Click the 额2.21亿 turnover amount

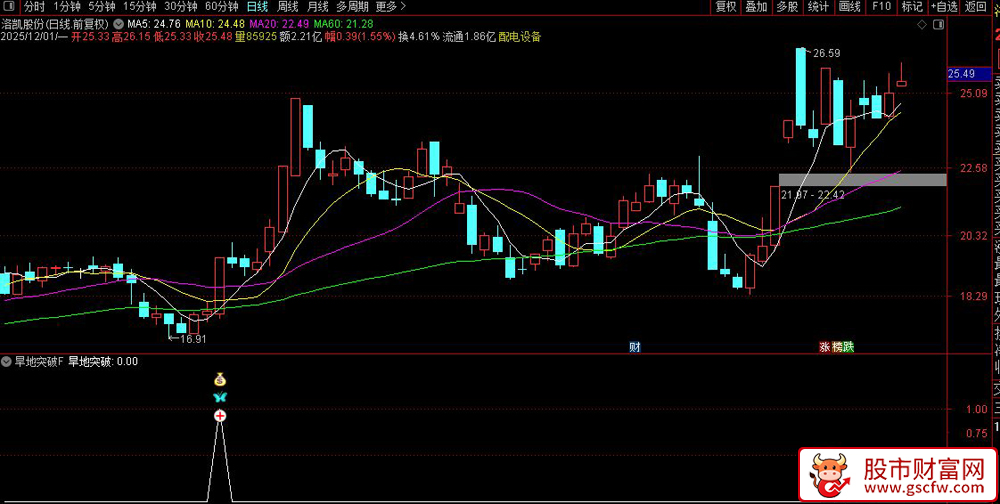coord(302,36)
